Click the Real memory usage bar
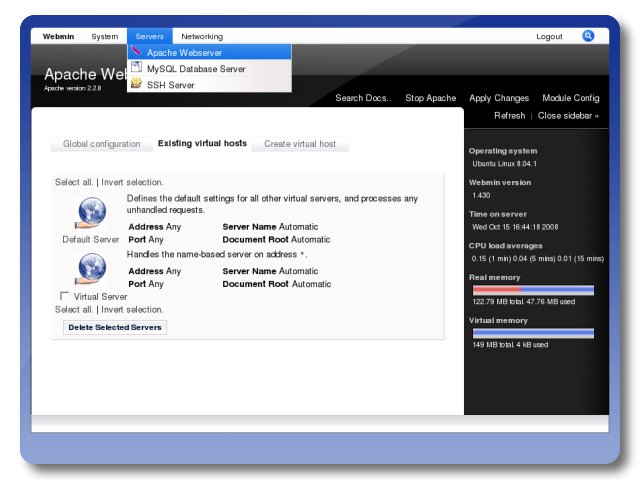The width and height of the screenshot is (640, 480). [533, 290]
